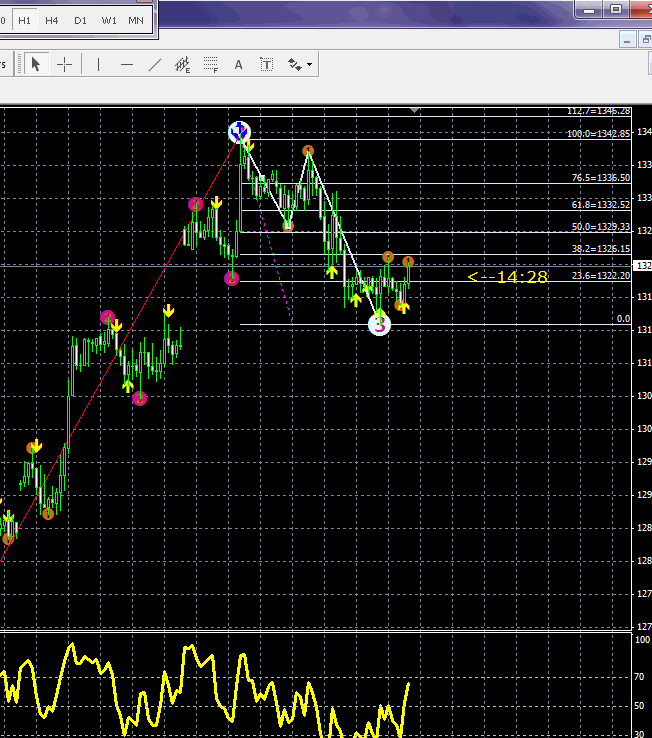Switch chart to the H4 timeframe
Viewport: 652px width, 738px height.
click(x=52, y=21)
